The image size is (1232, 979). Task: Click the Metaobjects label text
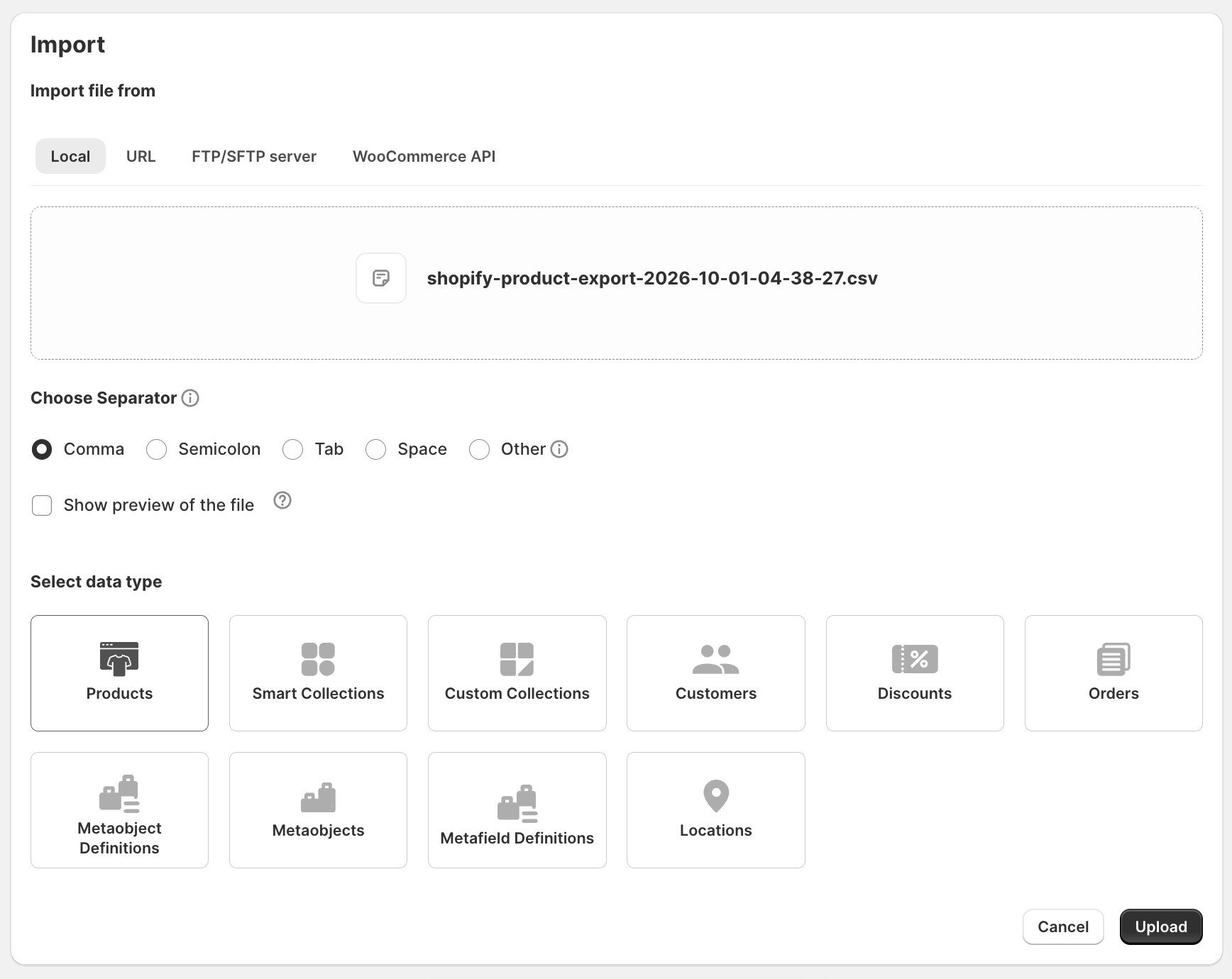(318, 830)
